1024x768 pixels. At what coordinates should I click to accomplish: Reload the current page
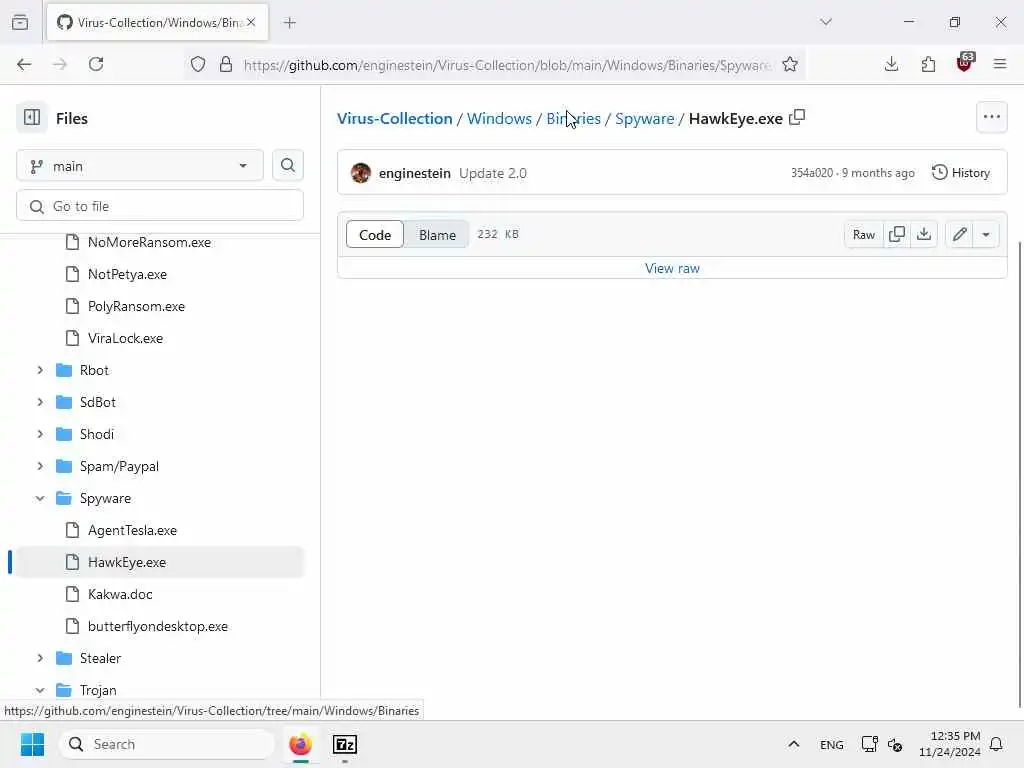[x=96, y=64]
